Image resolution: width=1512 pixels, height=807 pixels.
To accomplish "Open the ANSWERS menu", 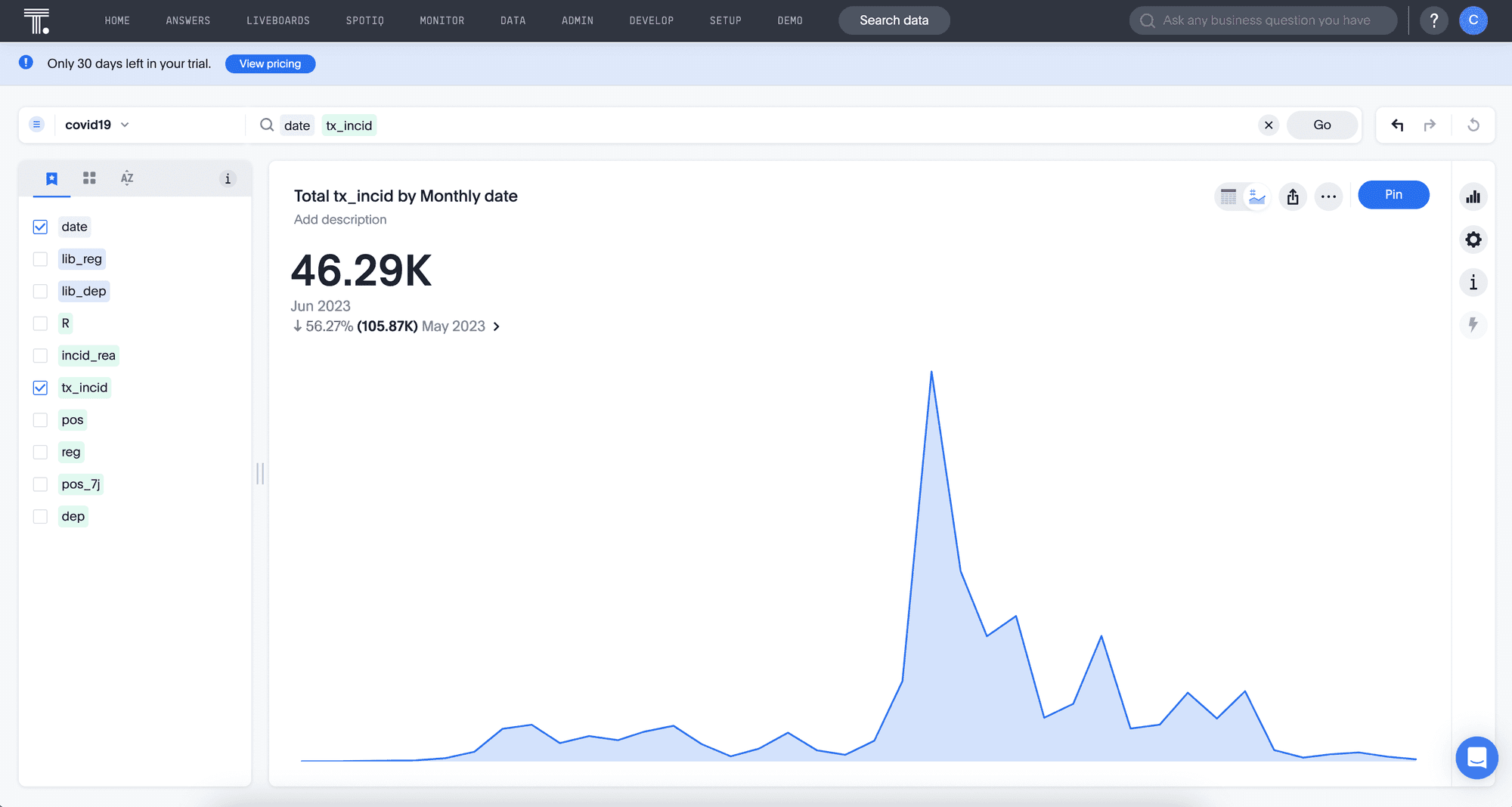I will click(188, 20).
